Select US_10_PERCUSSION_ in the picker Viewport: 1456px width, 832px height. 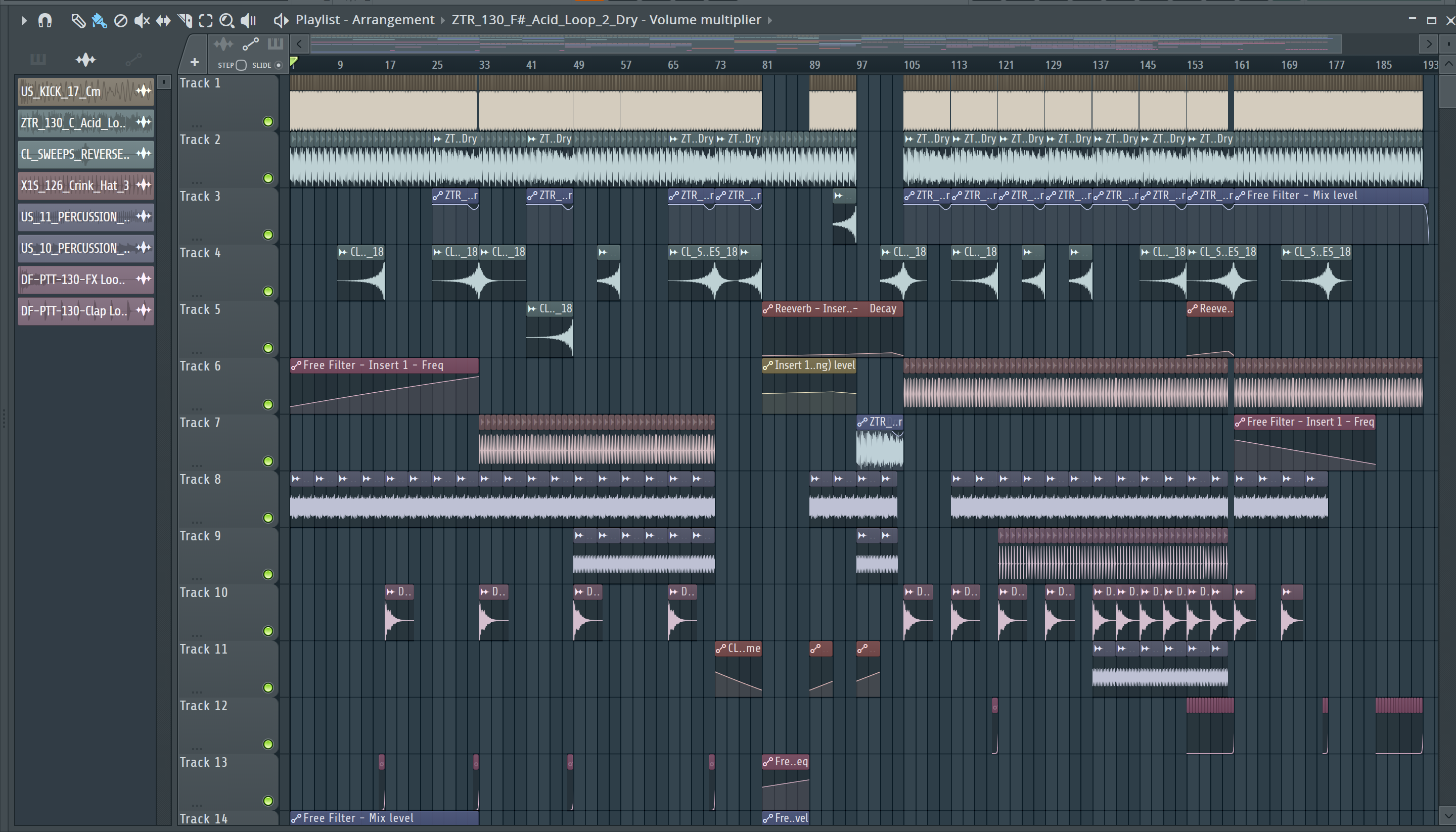pyautogui.click(x=86, y=249)
